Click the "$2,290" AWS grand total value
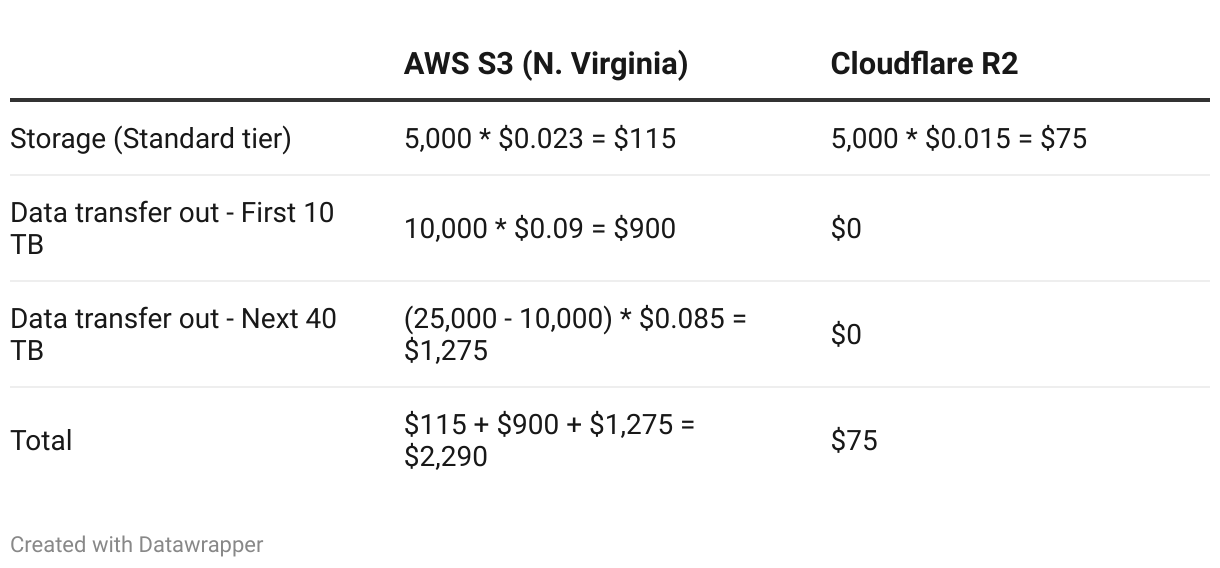This screenshot has height=568, width=1220. tap(446, 457)
